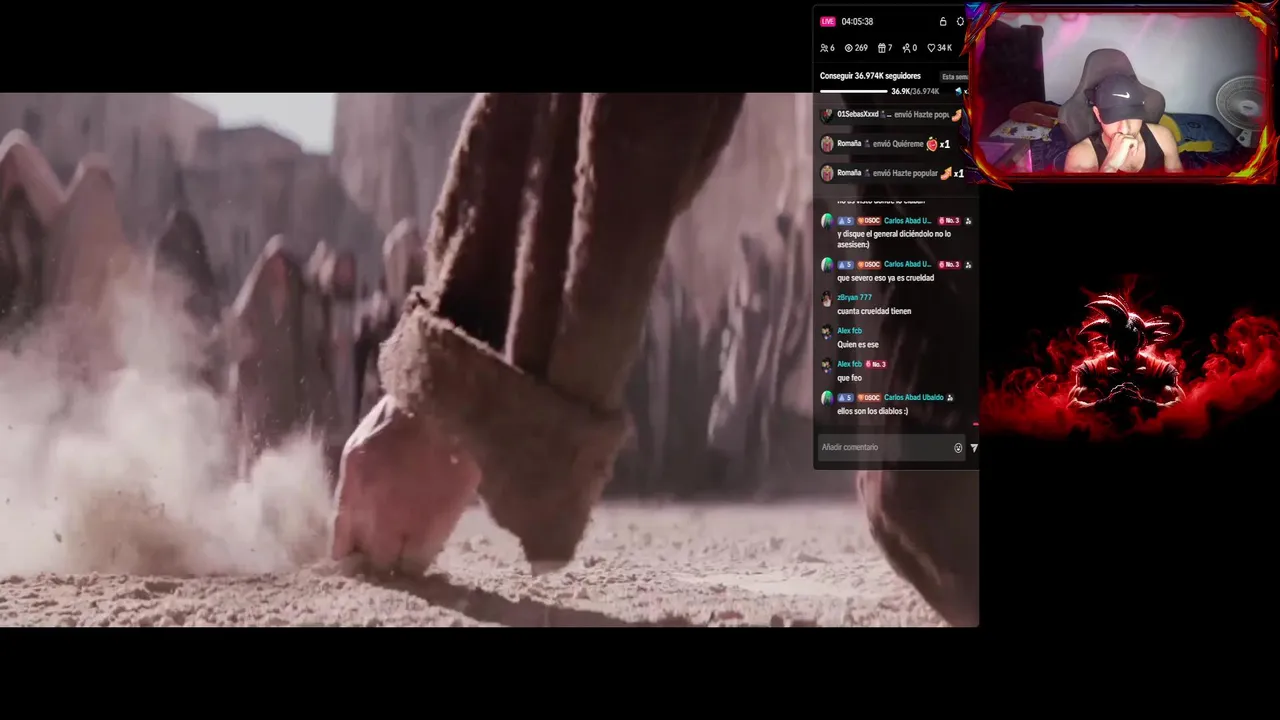Click the diamond icon near follower goal
Viewport: 1280px width, 720px height.
tap(958, 91)
